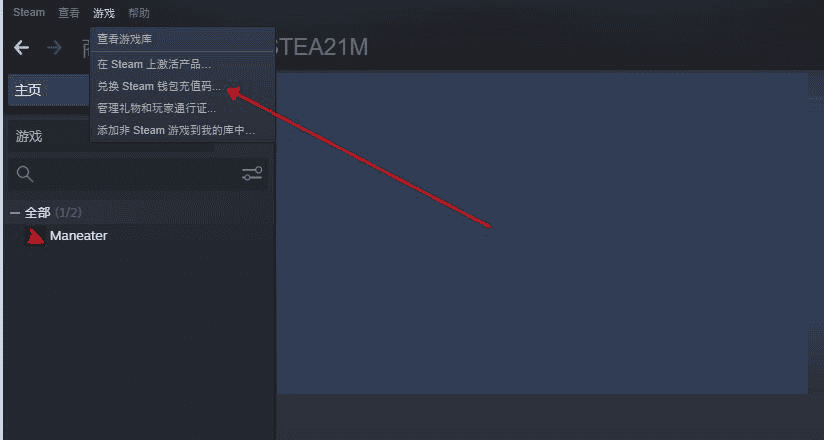Open the 查看 menu
The image size is (824, 440).
[69, 13]
